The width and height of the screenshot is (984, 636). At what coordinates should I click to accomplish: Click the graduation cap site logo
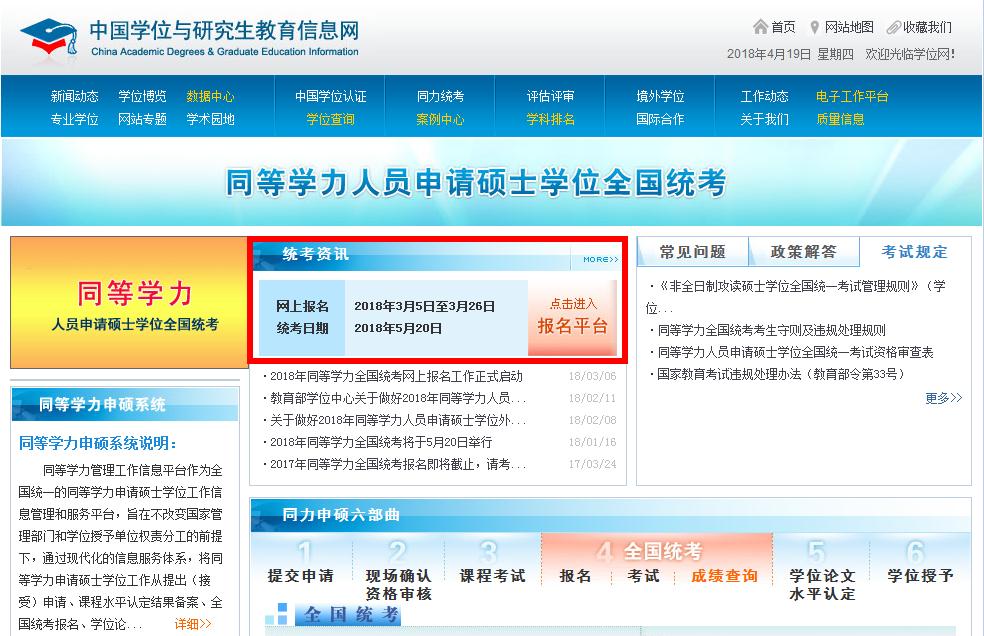pos(50,38)
